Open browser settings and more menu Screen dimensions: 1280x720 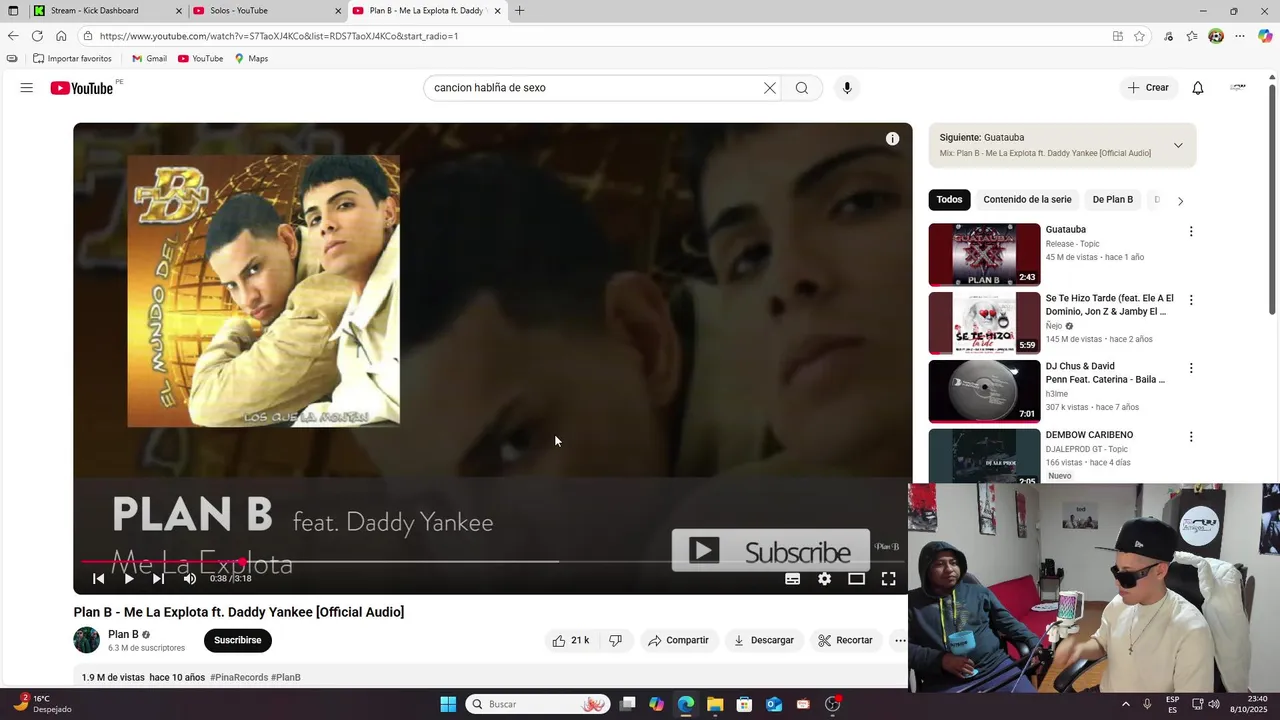pyautogui.click(x=1240, y=36)
